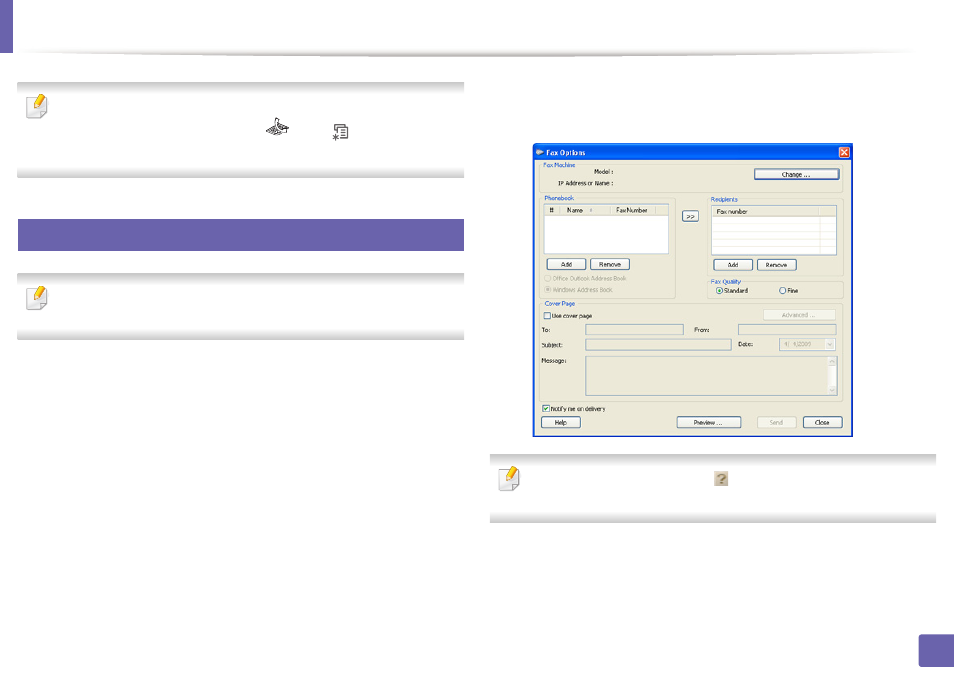Click the Fax number header in Recipients
This screenshot has height=674, width=954.
coord(765,212)
